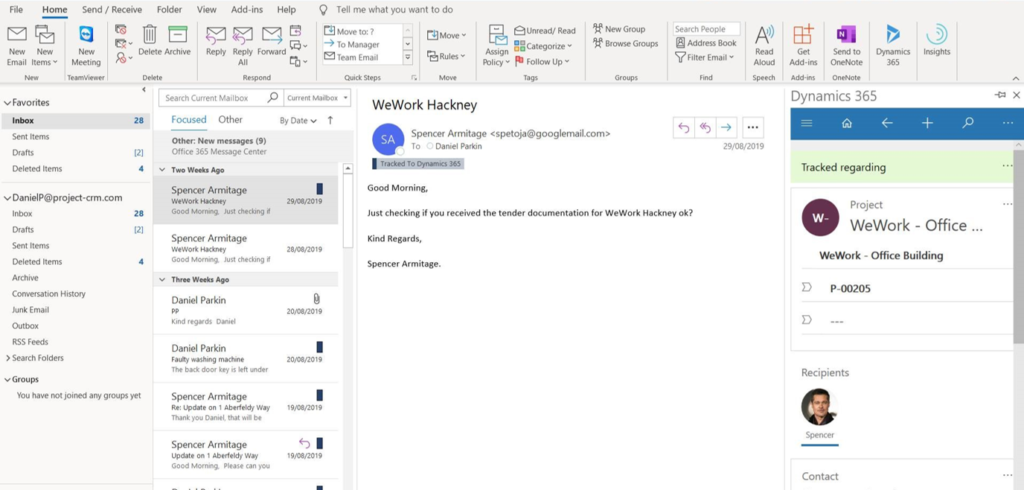Switch to the Other inbox tab

230,120
